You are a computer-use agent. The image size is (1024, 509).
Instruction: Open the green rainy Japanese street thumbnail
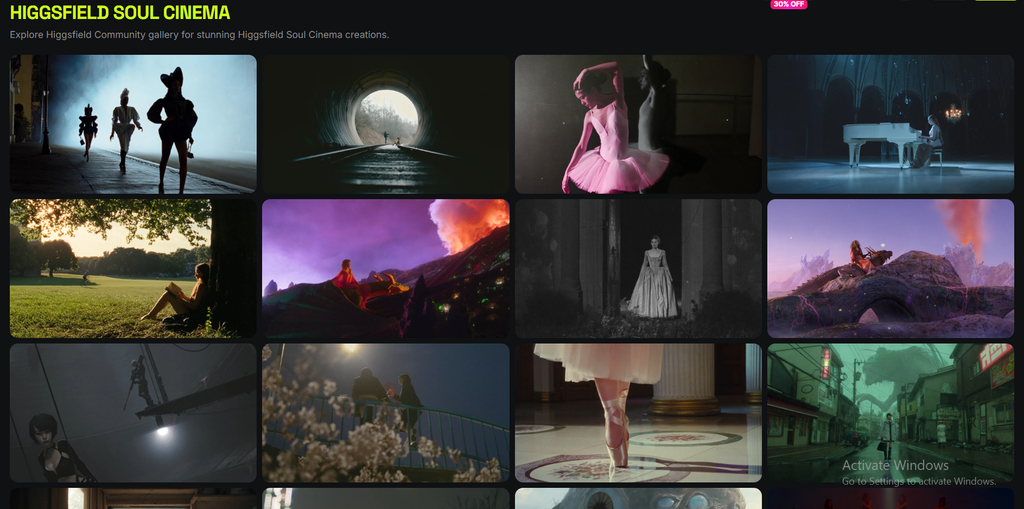pyautogui.click(x=891, y=413)
